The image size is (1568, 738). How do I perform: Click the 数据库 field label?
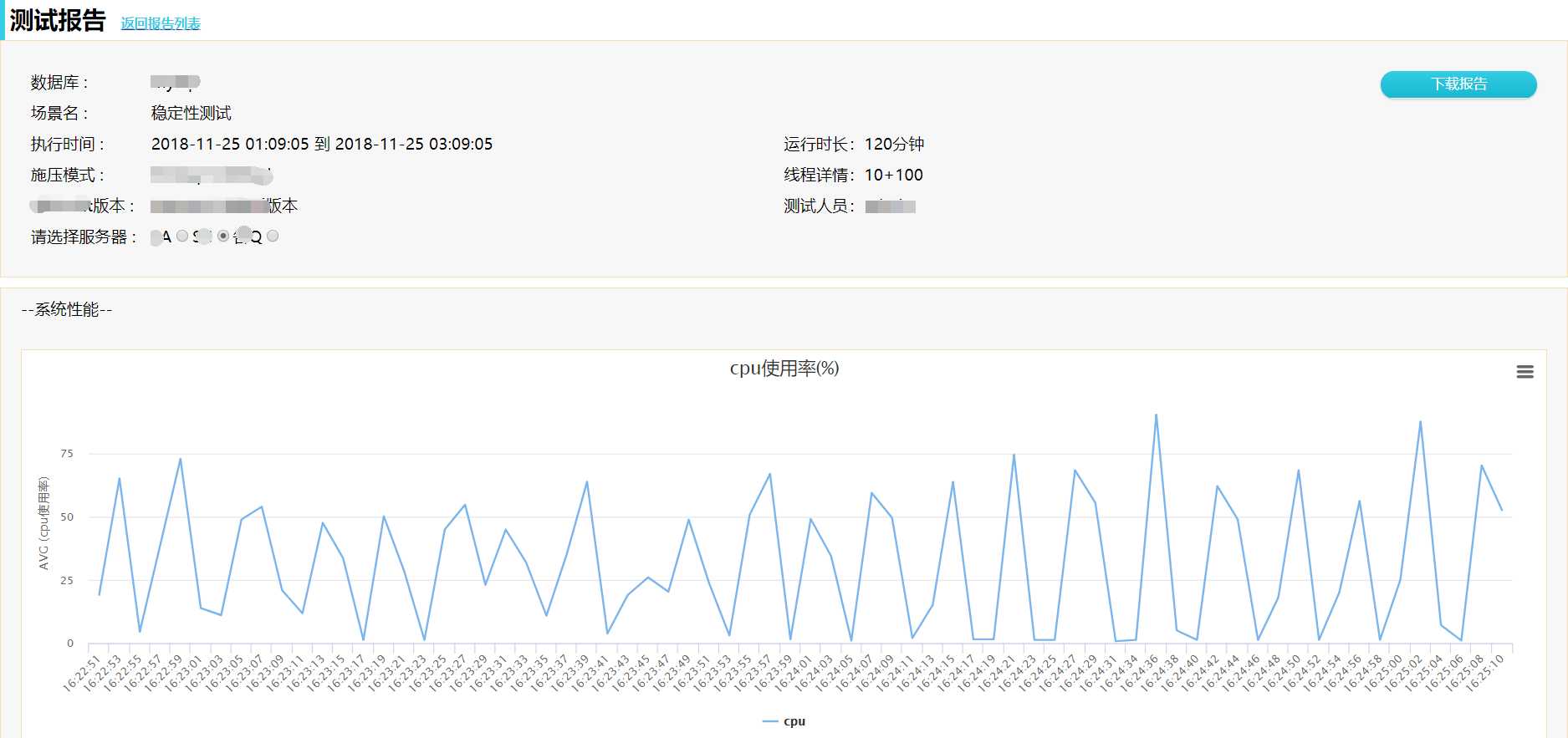[x=59, y=83]
